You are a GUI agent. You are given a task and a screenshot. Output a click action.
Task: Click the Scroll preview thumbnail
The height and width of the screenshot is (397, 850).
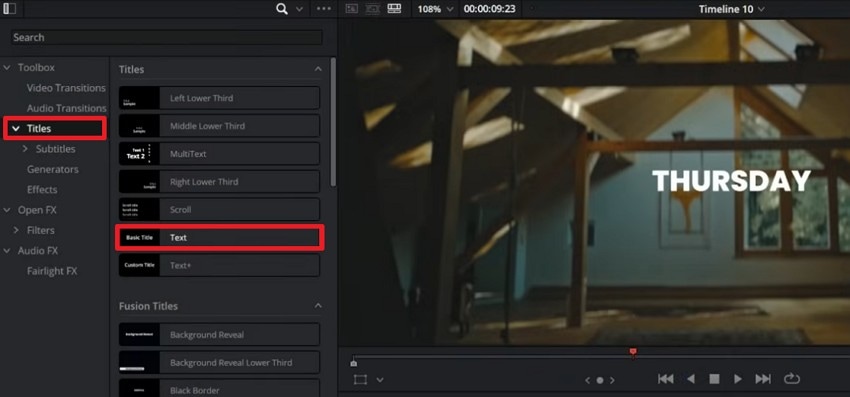(139, 209)
